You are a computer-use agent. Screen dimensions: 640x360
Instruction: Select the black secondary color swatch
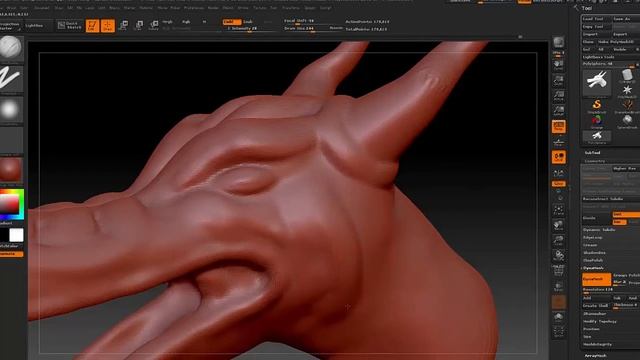(4, 235)
